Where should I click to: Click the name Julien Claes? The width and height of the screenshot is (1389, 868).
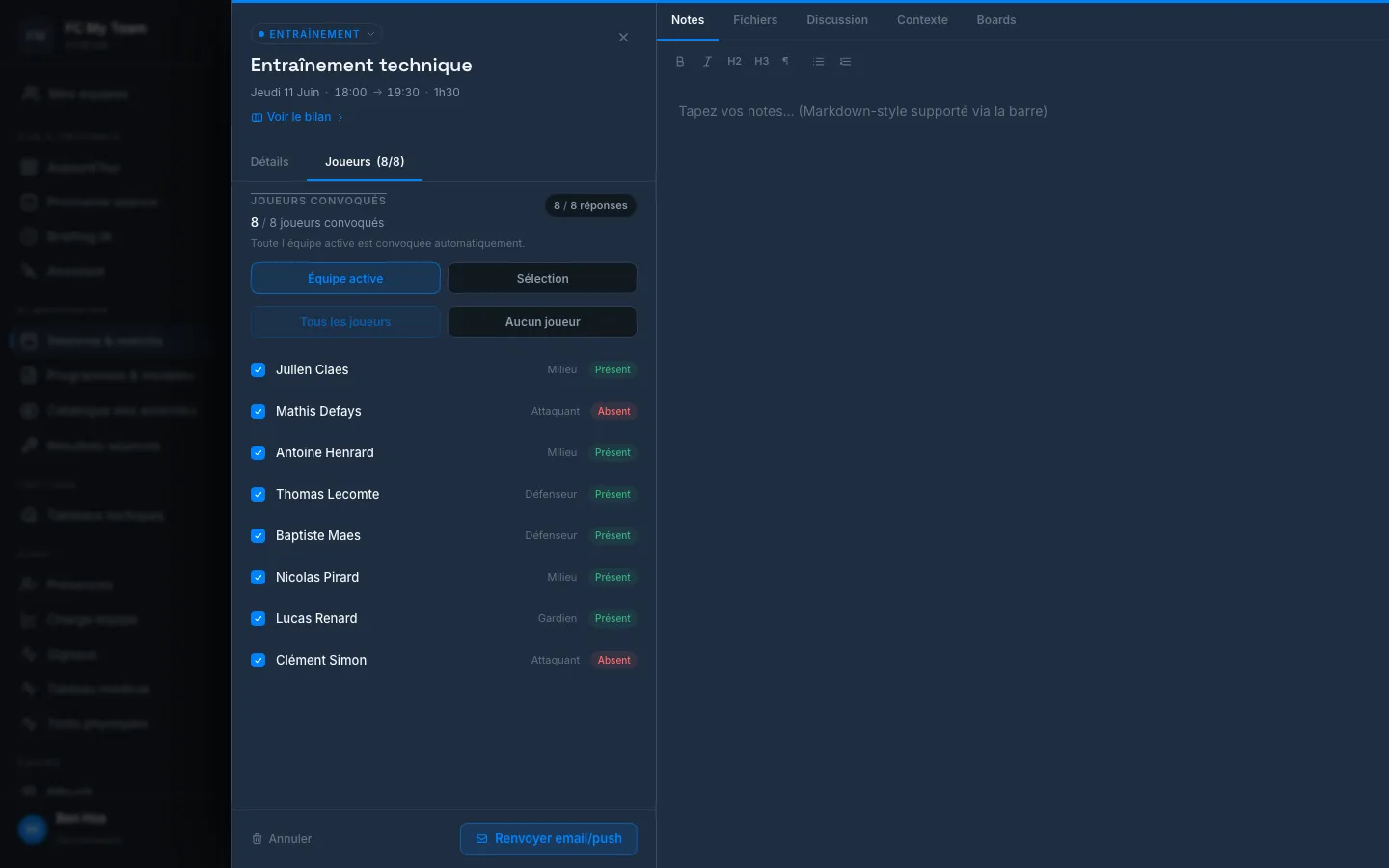point(312,370)
